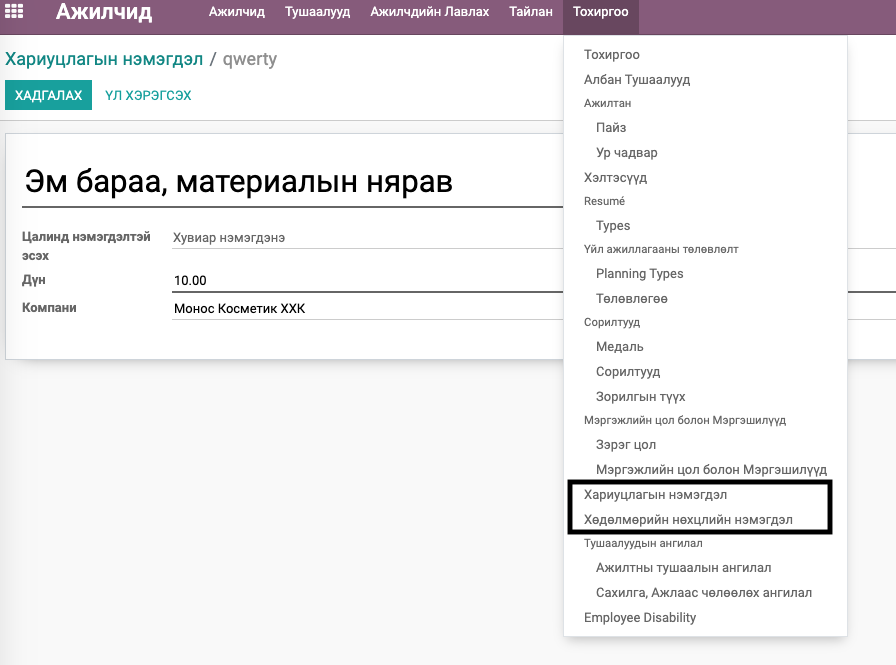Select Албан Тушаалууд menu entry
The image size is (896, 665).
[637, 79]
